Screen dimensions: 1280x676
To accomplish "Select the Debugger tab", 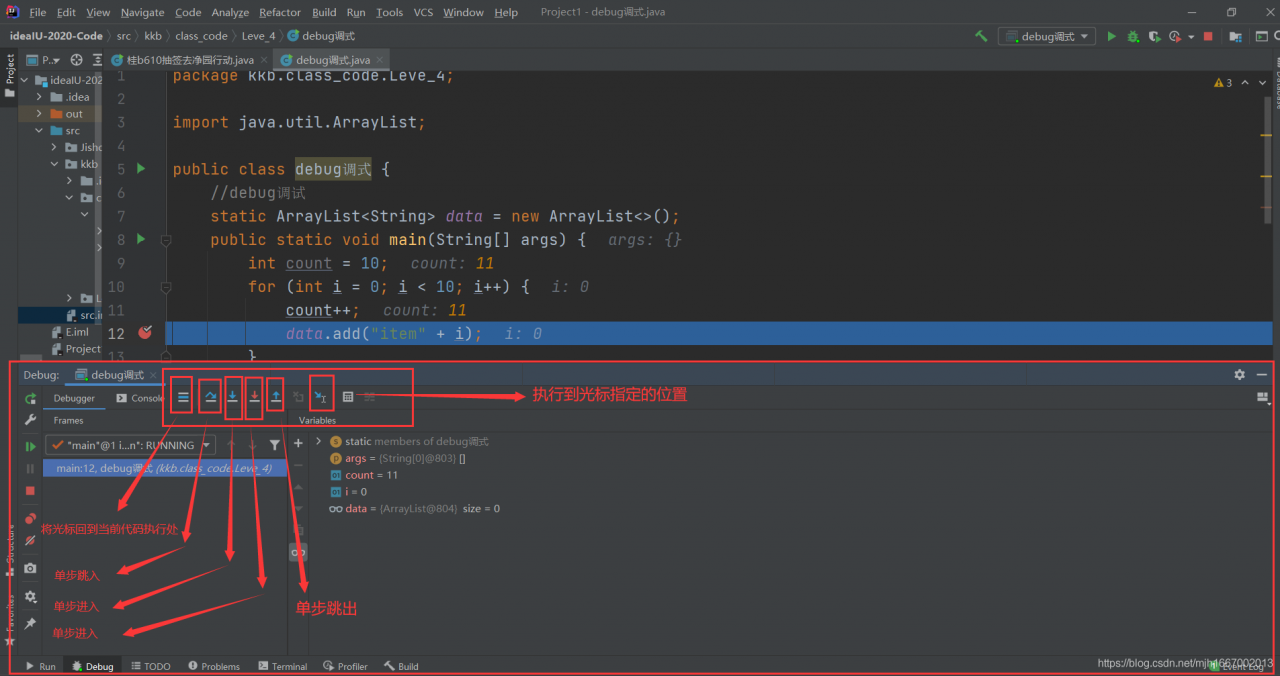I will 74,398.
